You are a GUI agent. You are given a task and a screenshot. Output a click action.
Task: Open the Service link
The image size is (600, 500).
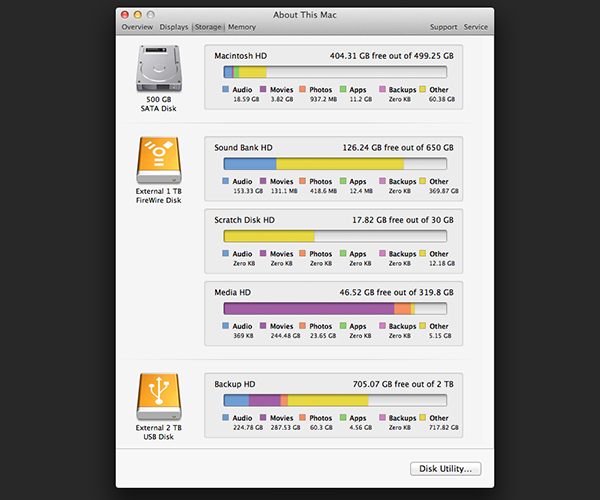pos(476,27)
